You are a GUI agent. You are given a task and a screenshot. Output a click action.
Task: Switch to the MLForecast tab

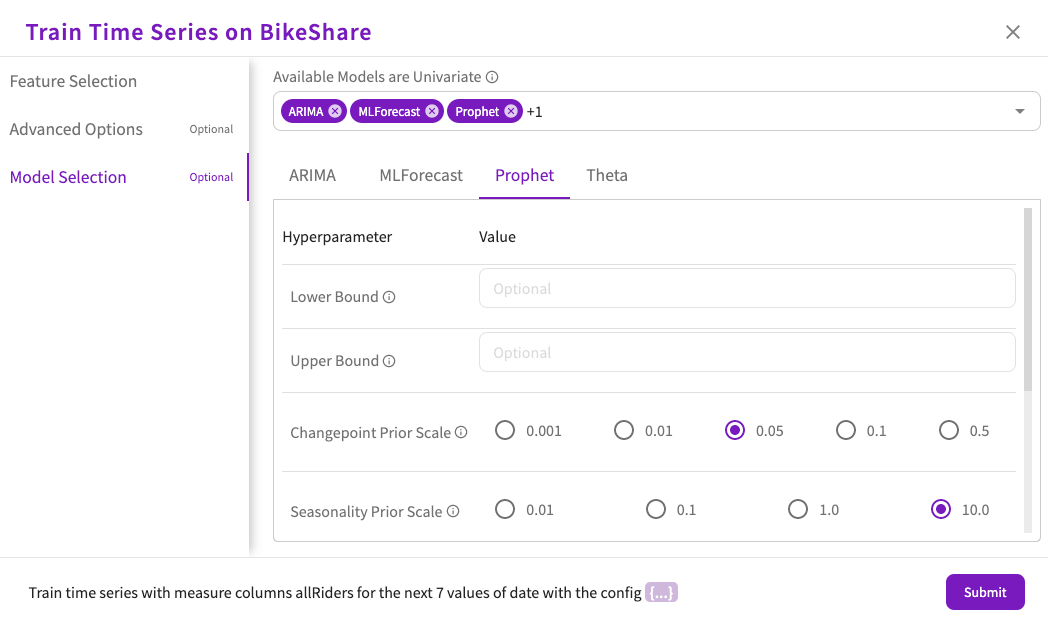421,175
